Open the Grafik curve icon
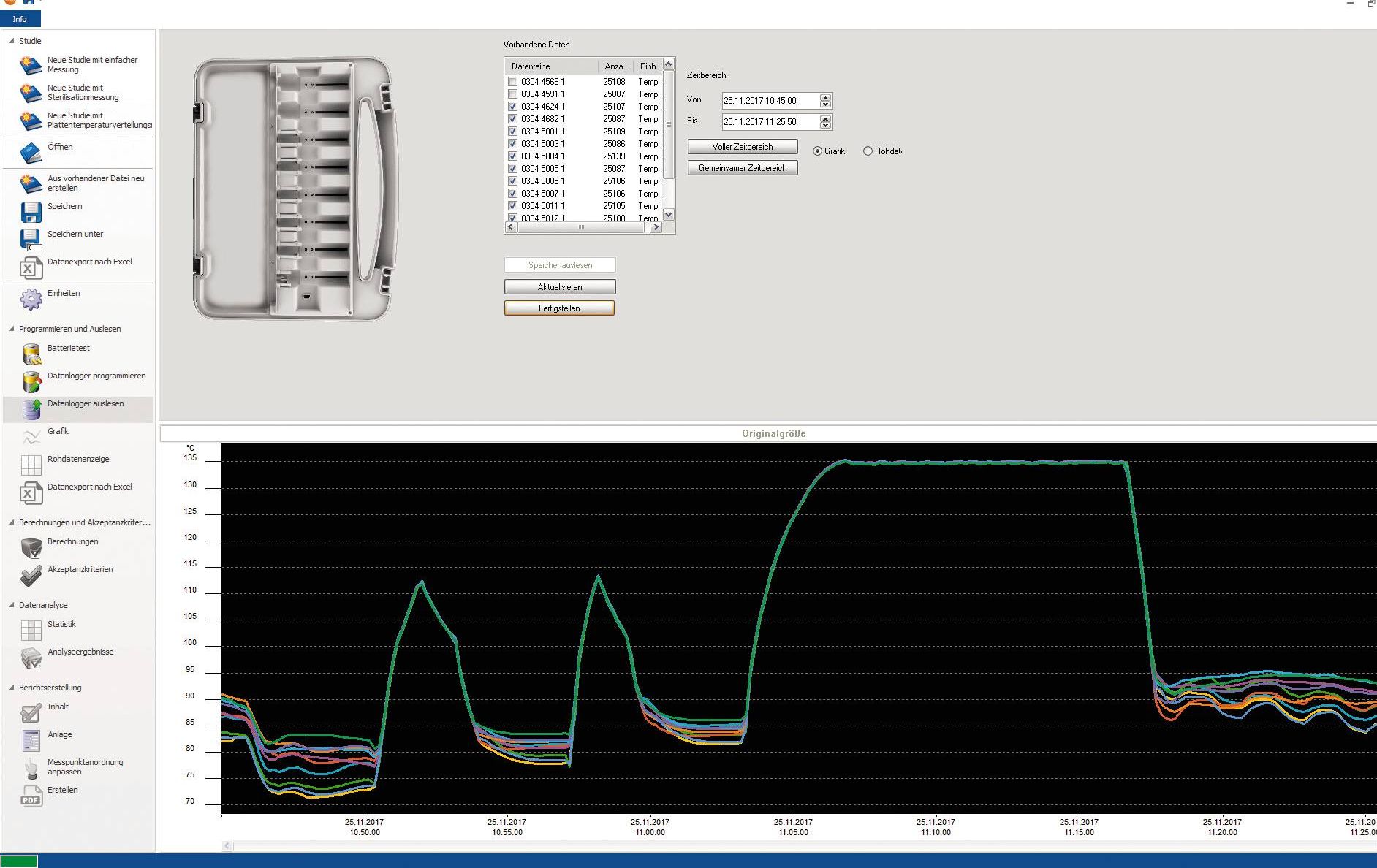The width and height of the screenshot is (1377, 868). tap(31, 437)
